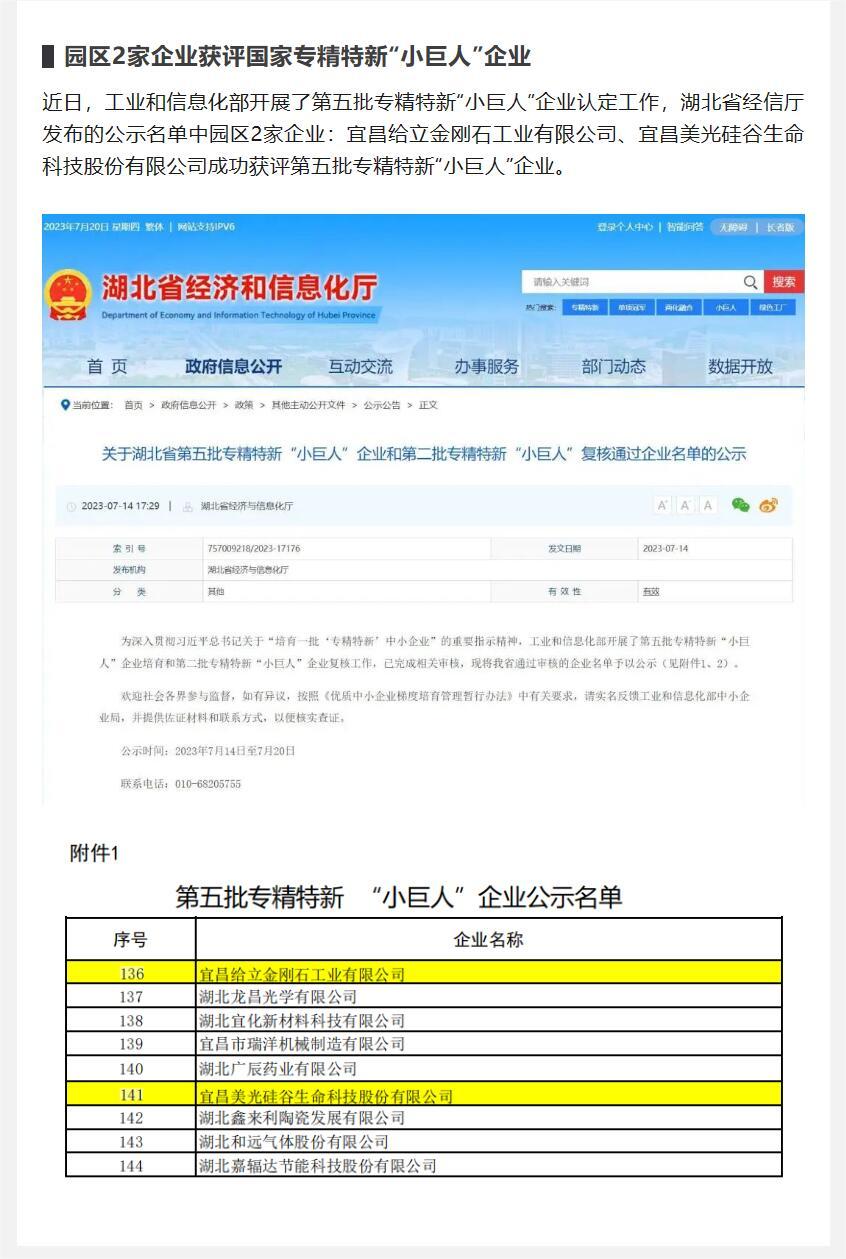Click the location pin icon before 当前位置
This screenshot has width=846, height=1259.
pyautogui.click(x=65, y=405)
